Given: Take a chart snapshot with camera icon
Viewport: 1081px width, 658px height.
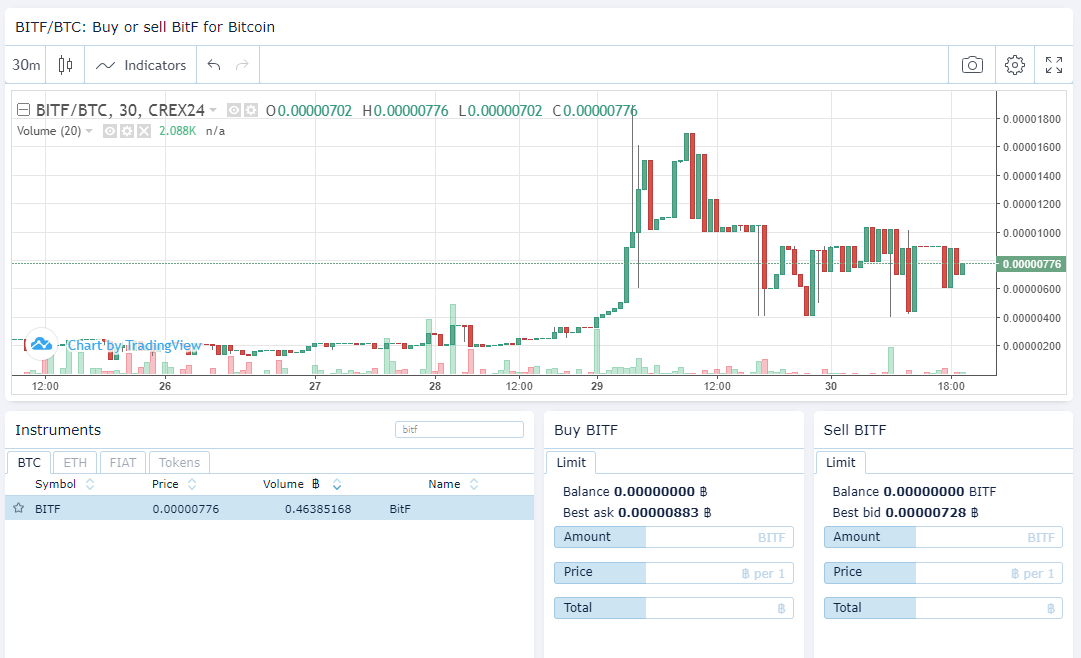Looking at the screenshot, I should (972, 65).
